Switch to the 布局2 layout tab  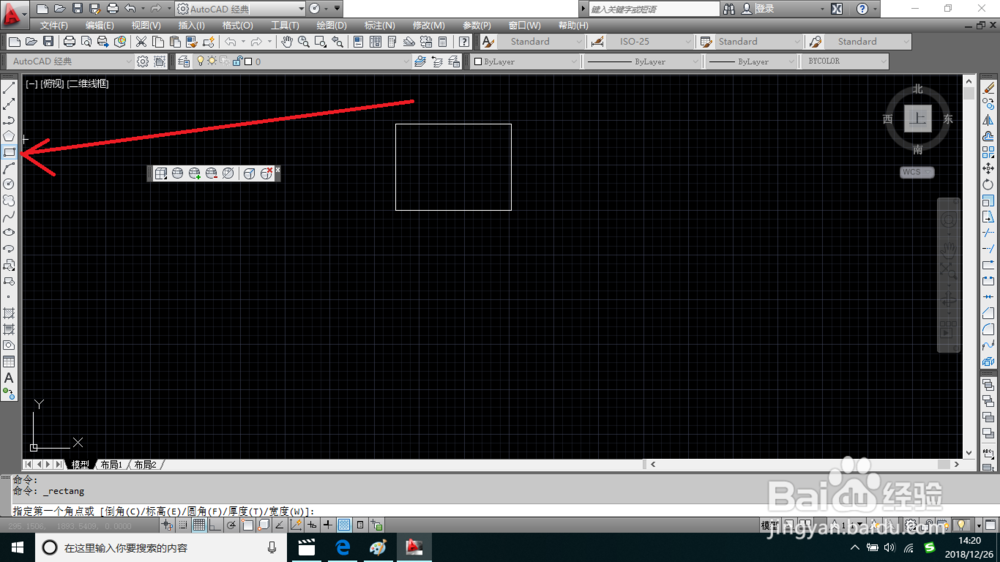tap(145, 464)
